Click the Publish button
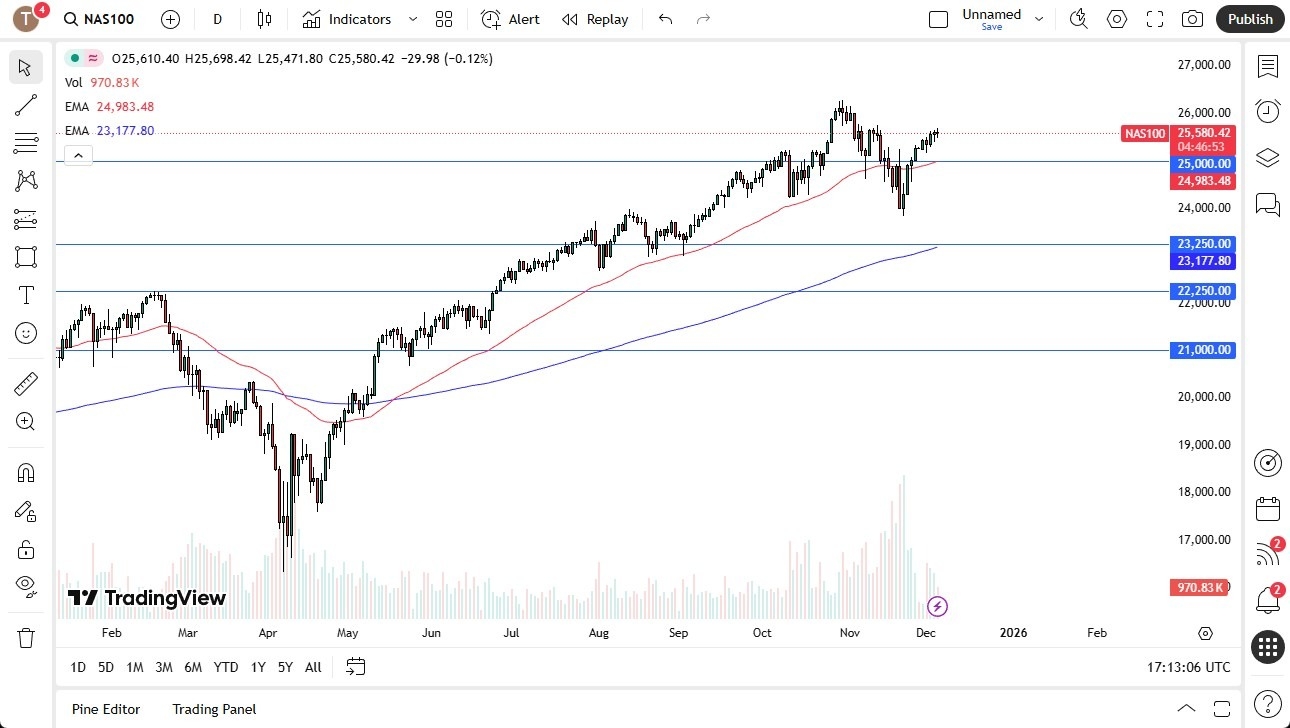The image size is (1290, 728). [x=1249, y=18]
